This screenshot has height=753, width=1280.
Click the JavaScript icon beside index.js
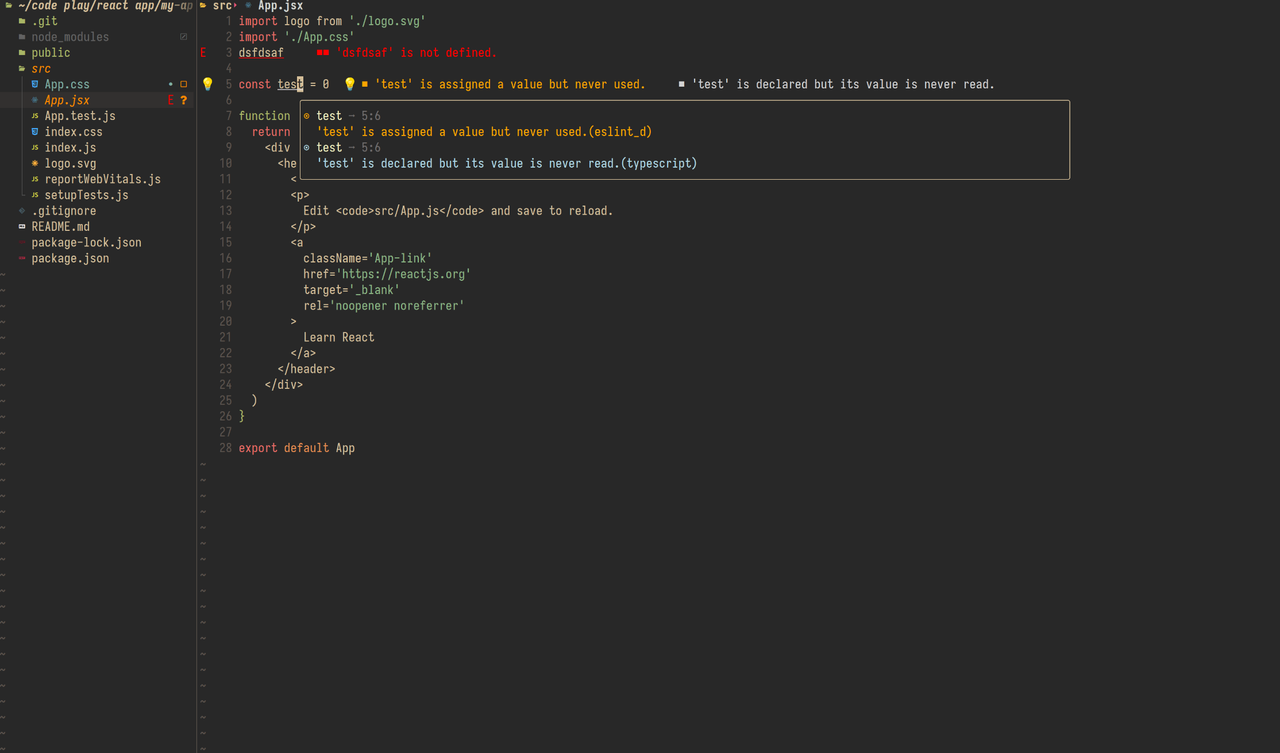[x=35, y=147]
